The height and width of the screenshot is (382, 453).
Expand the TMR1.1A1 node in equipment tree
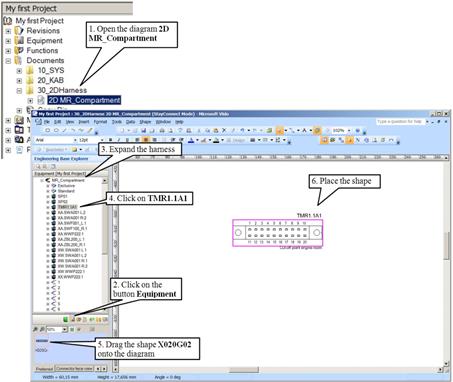point(48,207)
